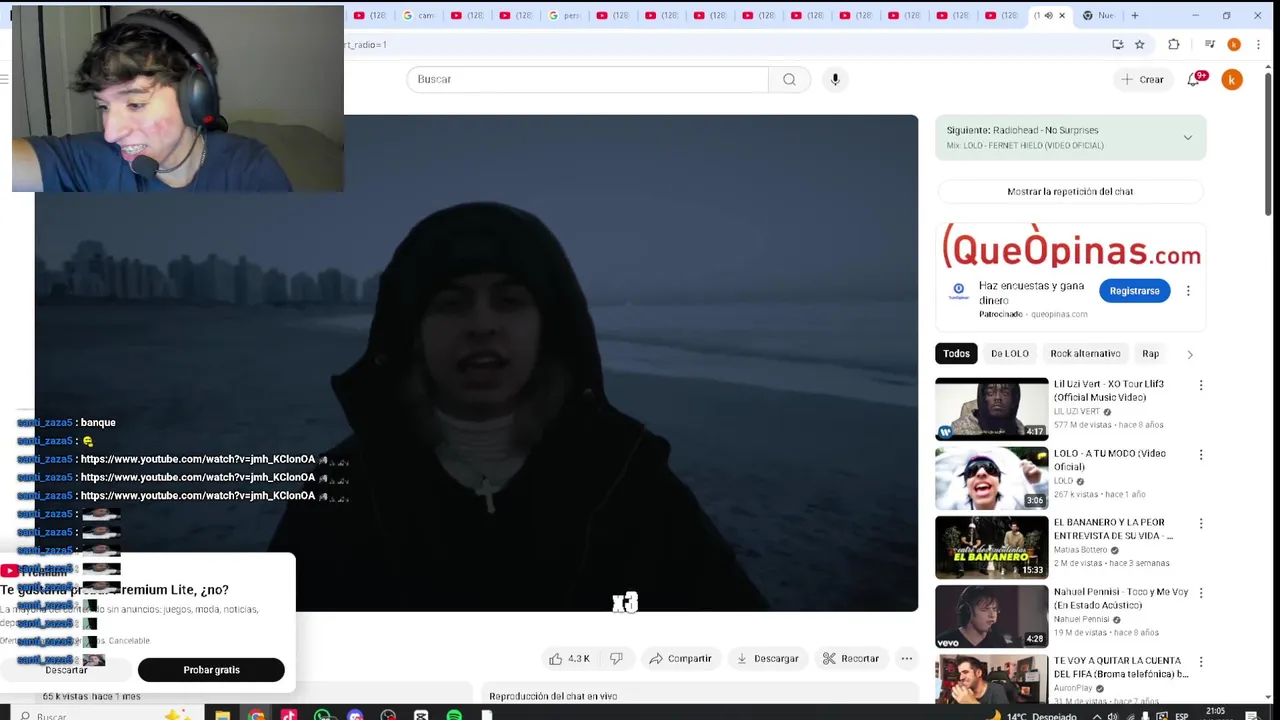This screenshot has width=1280, height=720.
Task: Click the QueOpinas.com ad banner
Action: (x=1071, y=246)
